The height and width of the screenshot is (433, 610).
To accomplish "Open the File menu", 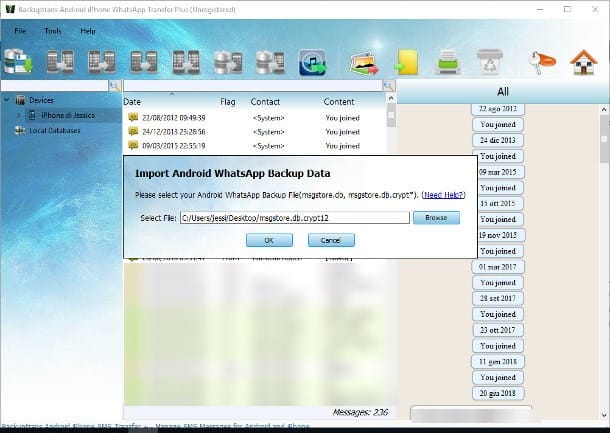I will (x=20, y=31).
